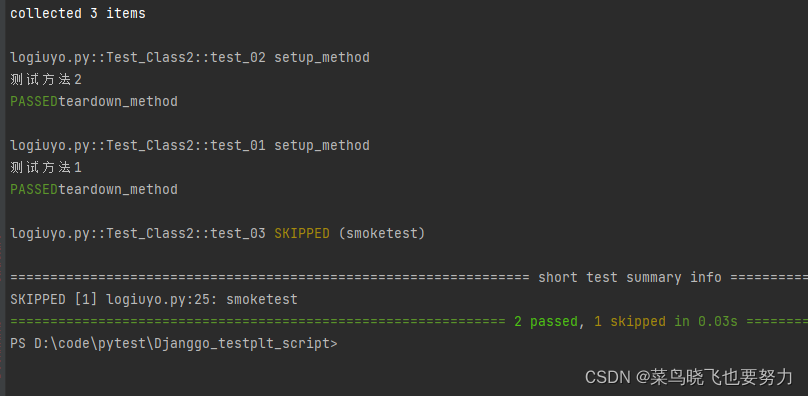Select setup_method on the test_01 line
Viewport: 808px width, 396px height.
click(x=322, y=146)
